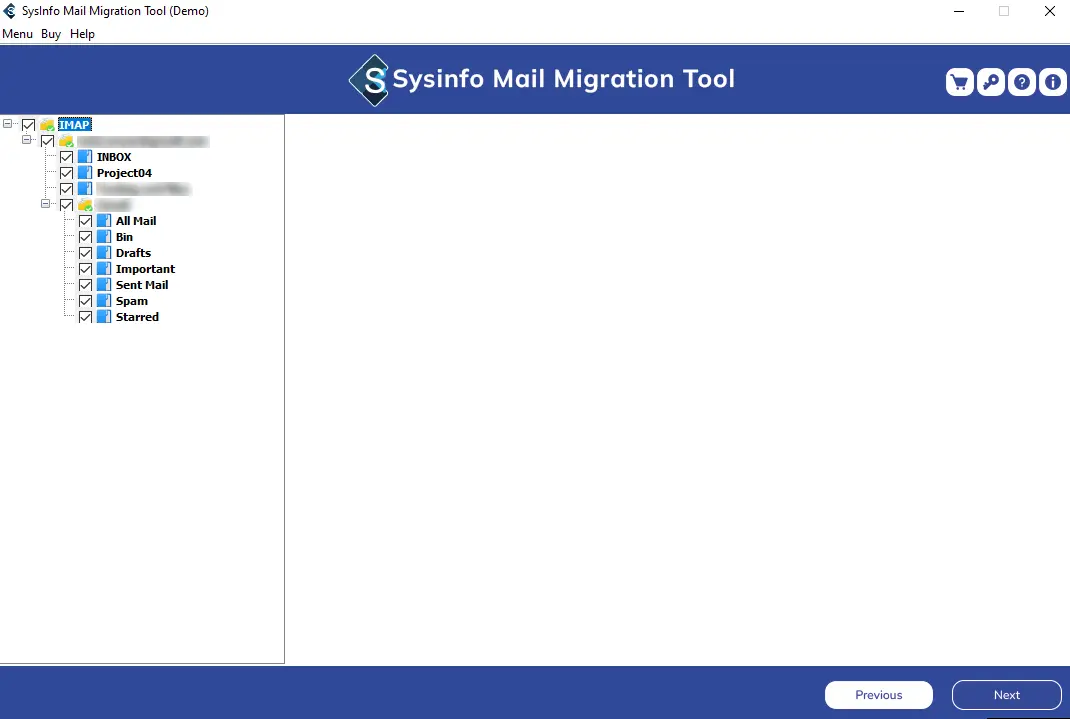Click the Sysinfo logo in header
Screen dimensions: 1070x719
pos(369,80)
